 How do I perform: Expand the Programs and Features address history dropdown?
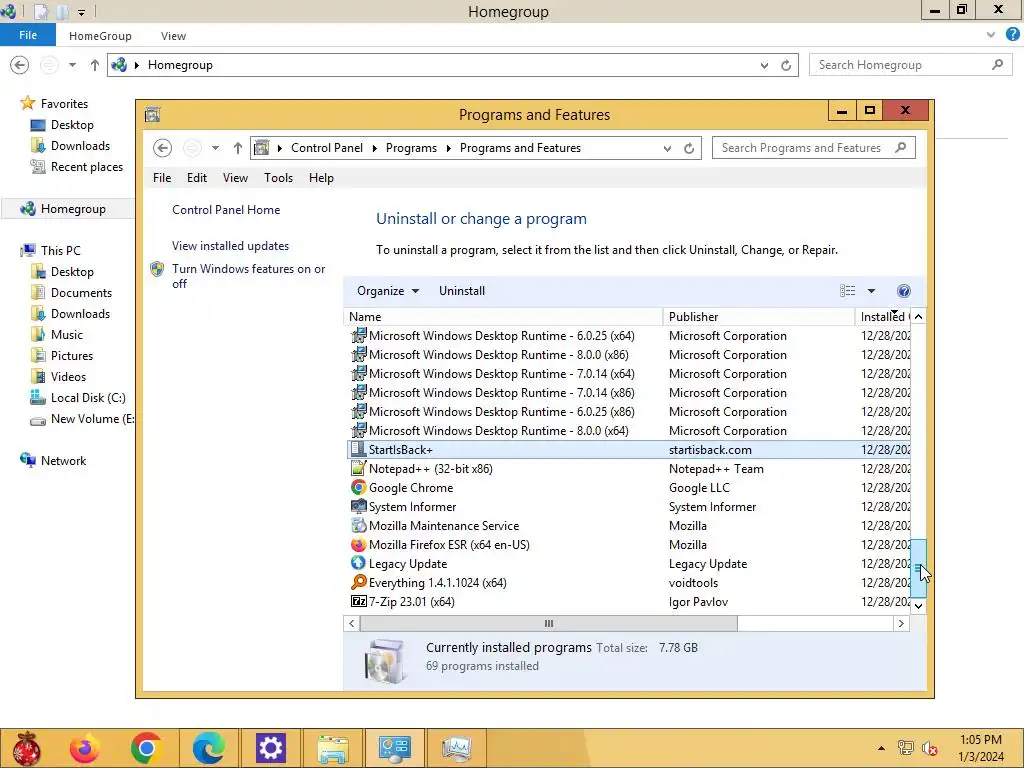[x=667, y=148]
